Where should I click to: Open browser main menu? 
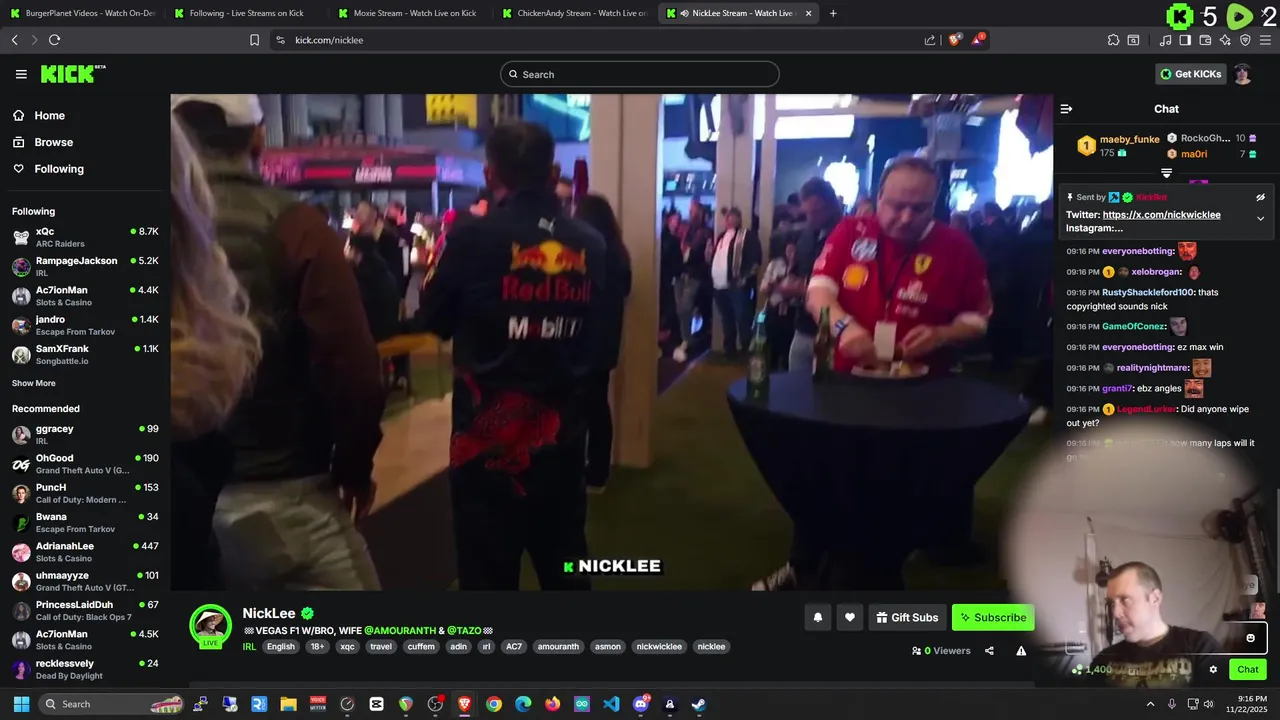1266,40
